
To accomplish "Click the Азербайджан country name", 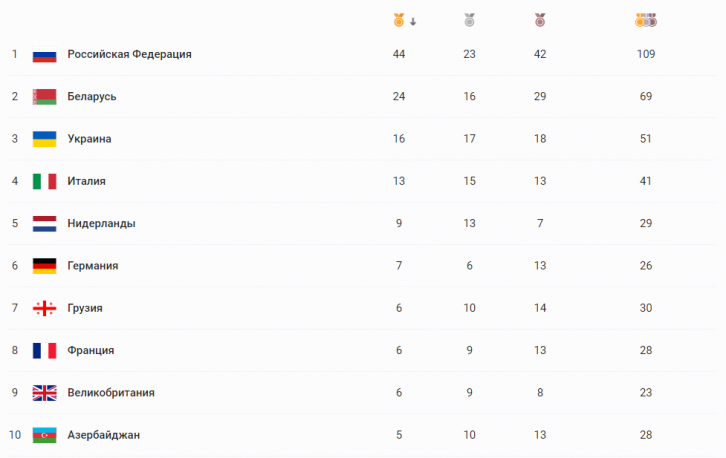I will click(x=103, y=434).
